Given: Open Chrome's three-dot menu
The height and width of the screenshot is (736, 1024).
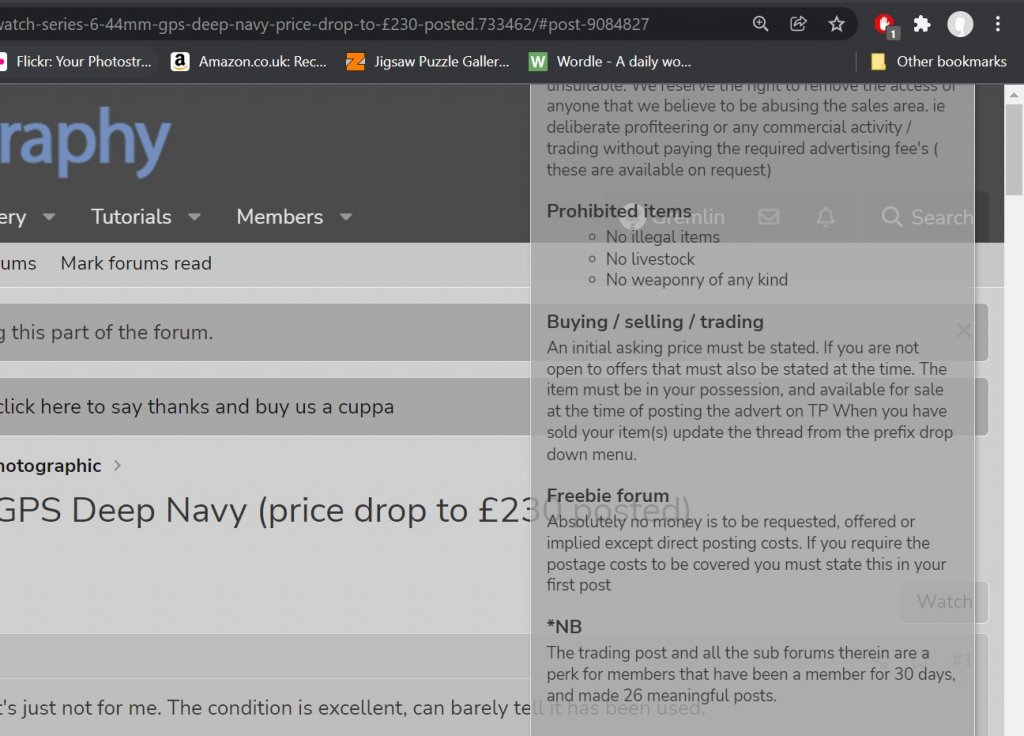Looking at the screenshot, I should [x=998, y=24].
